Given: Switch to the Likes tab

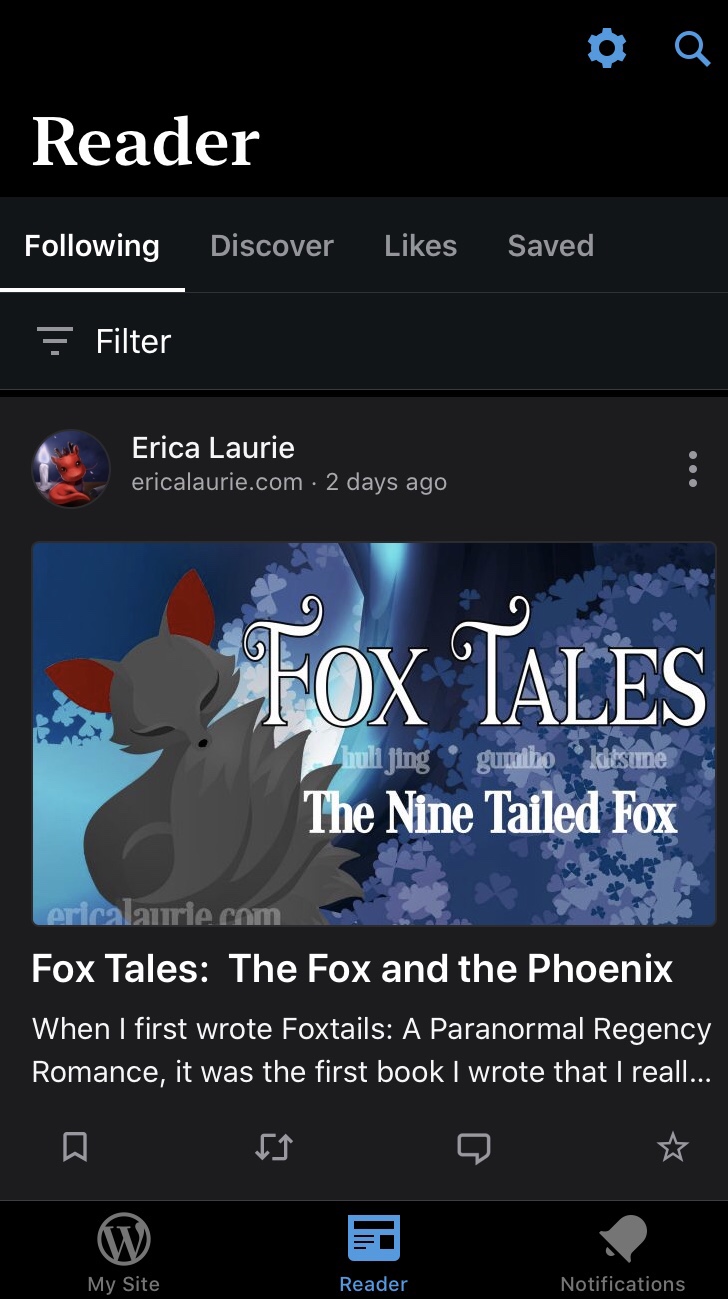Looking at the screenshot, I should tap(420, 246).
